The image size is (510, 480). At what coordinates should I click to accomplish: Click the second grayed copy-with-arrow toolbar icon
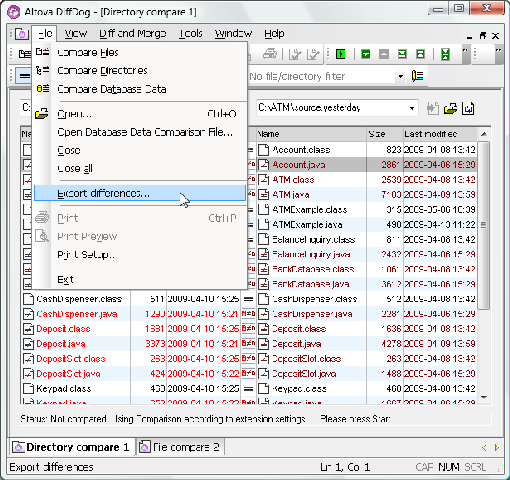pyautogui.click(x=313, y=54)
